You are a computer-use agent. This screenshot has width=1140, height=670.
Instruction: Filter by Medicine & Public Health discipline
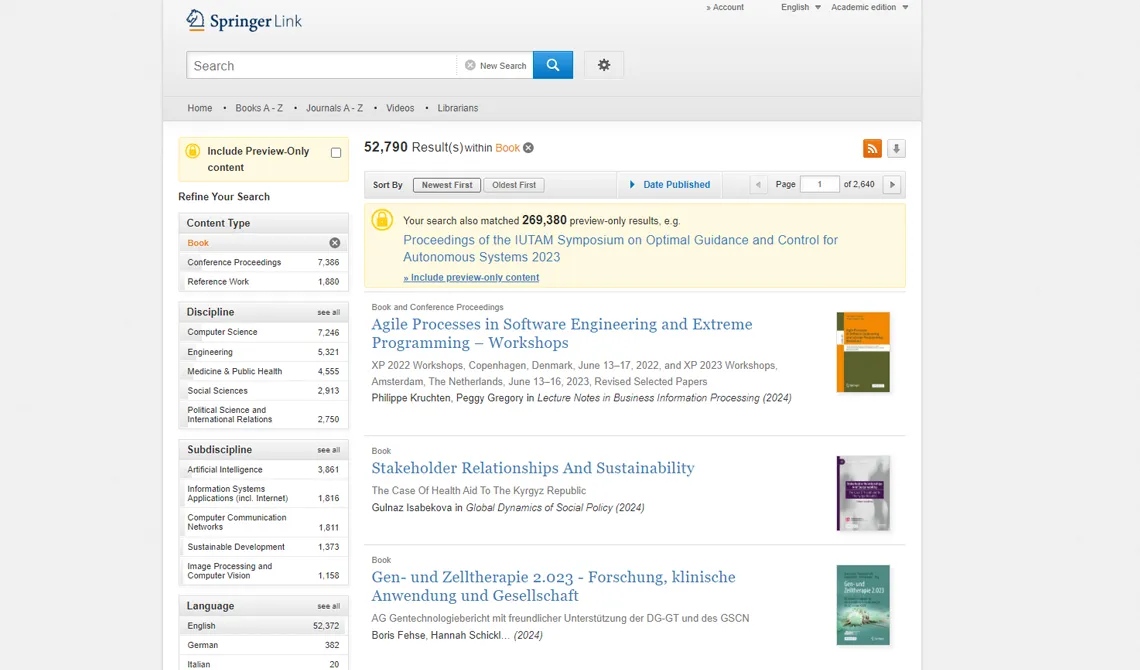[263, 371]
